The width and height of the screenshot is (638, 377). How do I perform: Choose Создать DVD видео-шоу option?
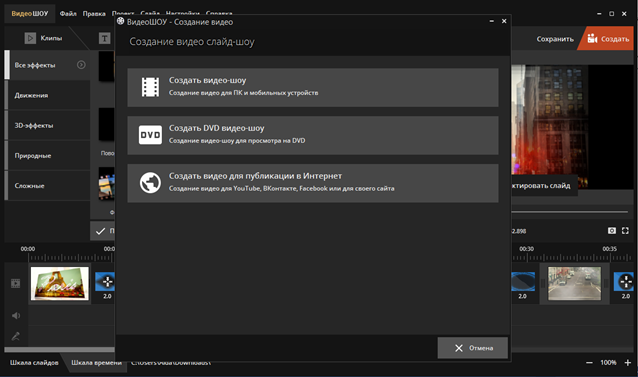(312, 135)
